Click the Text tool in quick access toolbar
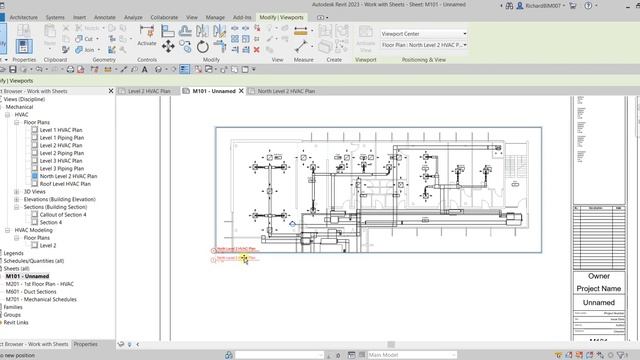Viewport: 640px width, 360px height. click(144, 69)
